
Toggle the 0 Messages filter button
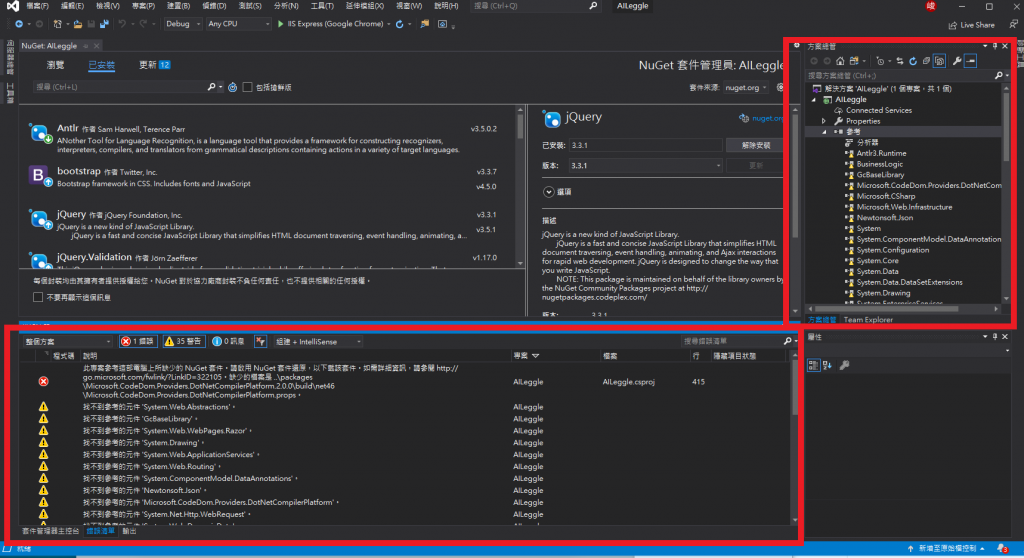click(228, 341)
